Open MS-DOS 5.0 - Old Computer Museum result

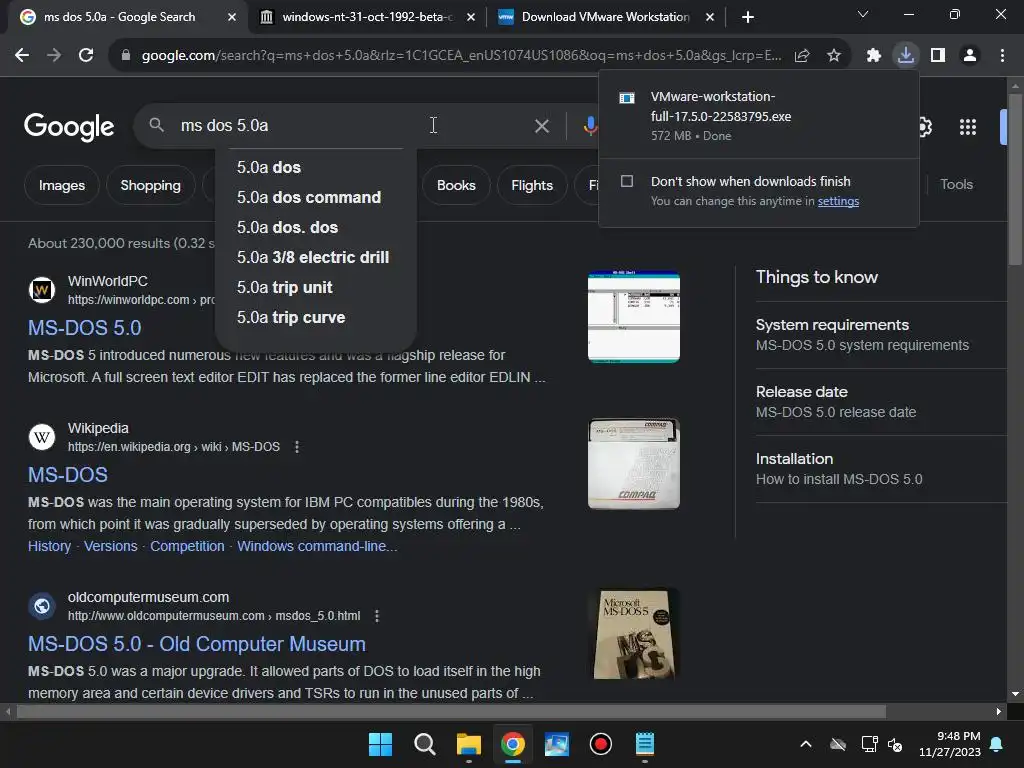click(197, 644)
